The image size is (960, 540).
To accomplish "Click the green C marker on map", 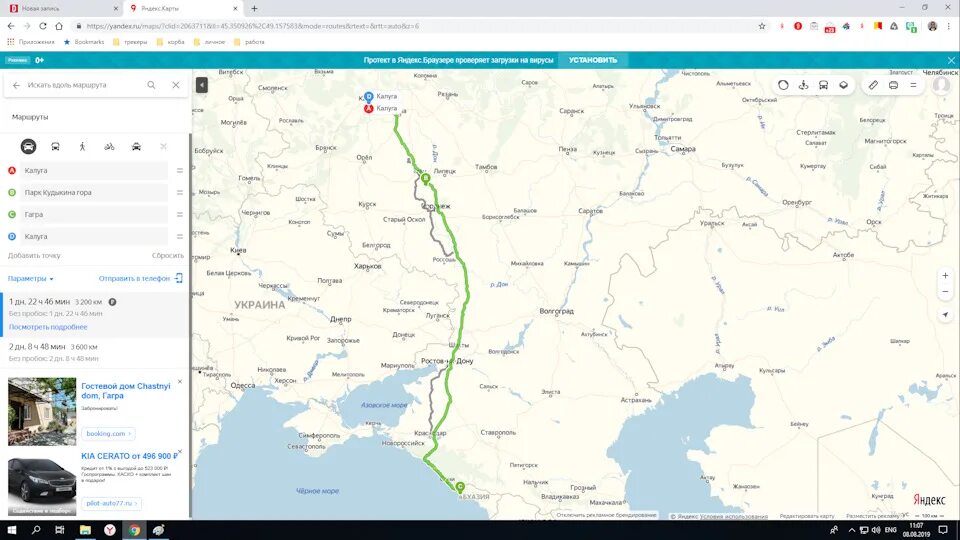I will pyautogui.click(x=460, y=487).
